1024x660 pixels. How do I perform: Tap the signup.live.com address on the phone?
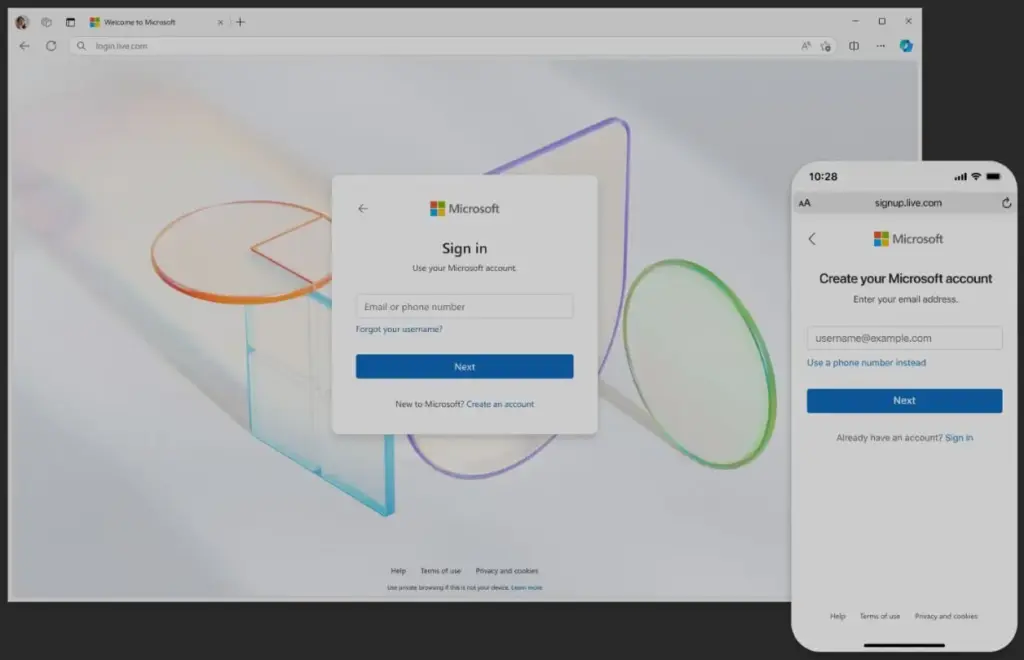coord(908,203)
